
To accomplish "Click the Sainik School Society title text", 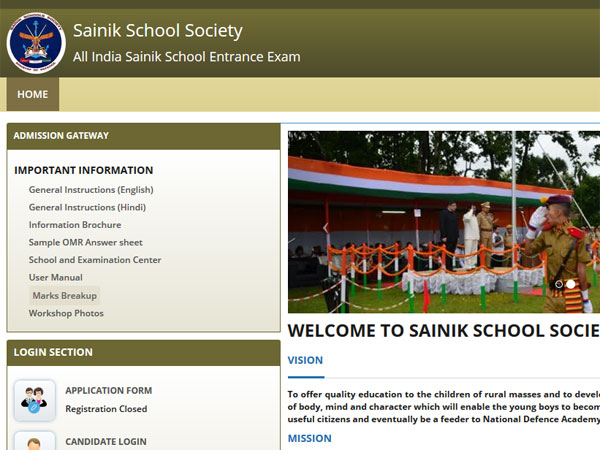I will (x=157, y=31).
